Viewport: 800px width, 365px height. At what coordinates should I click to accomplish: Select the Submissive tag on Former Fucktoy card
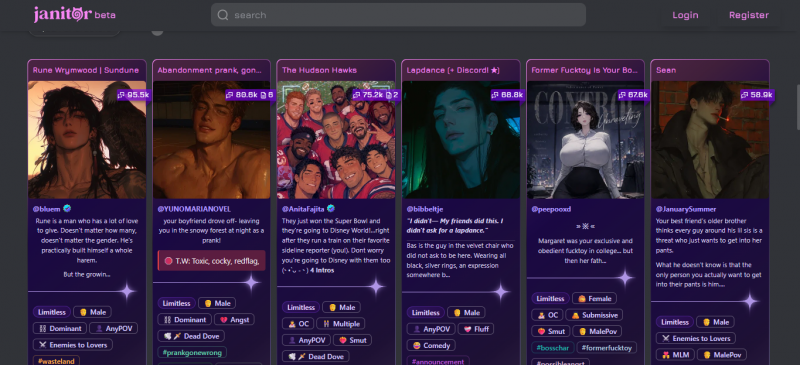pyautogui.click(x=594, y=315)
